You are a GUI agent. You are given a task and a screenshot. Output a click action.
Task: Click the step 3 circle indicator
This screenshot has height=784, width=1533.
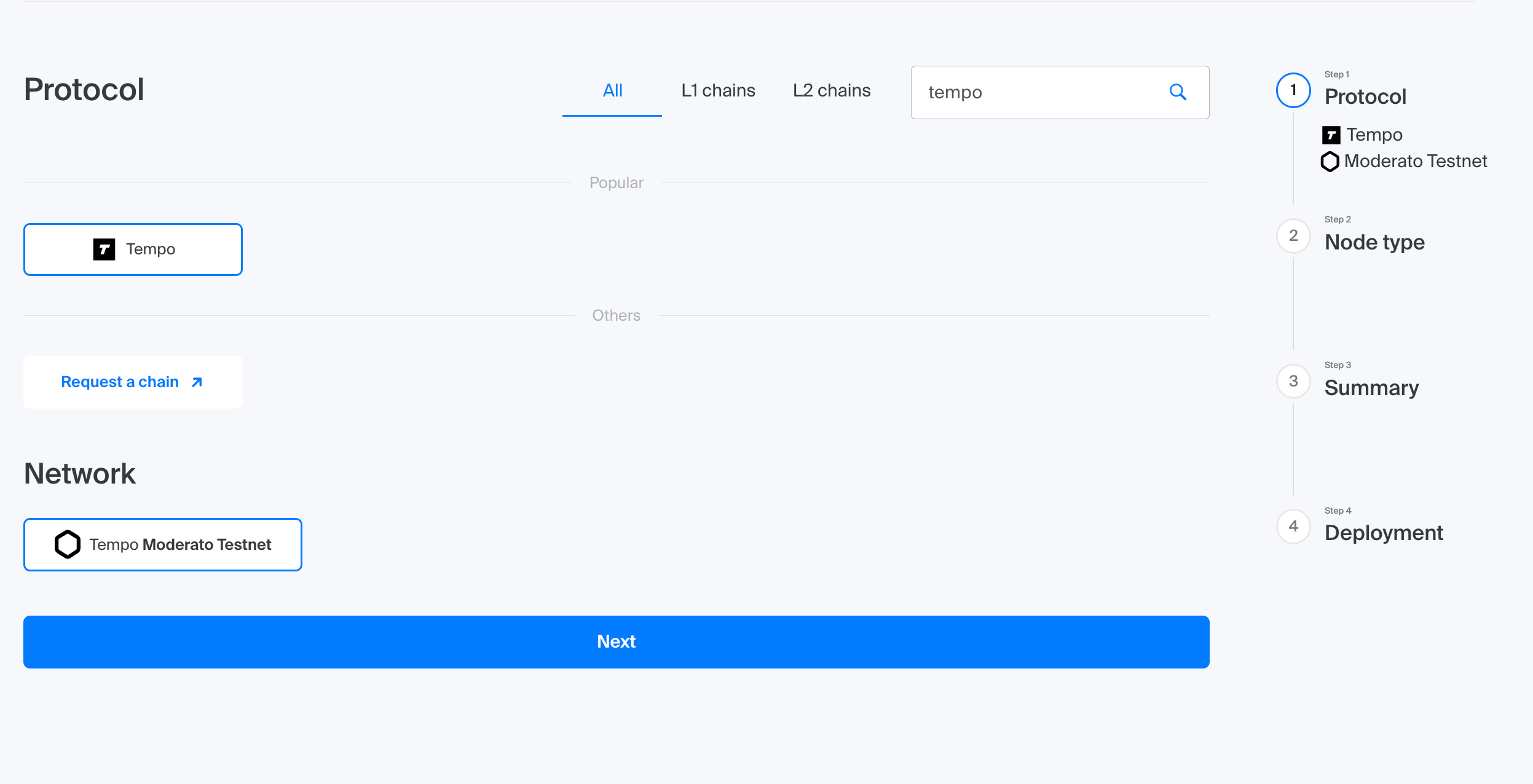point(1293,382)
